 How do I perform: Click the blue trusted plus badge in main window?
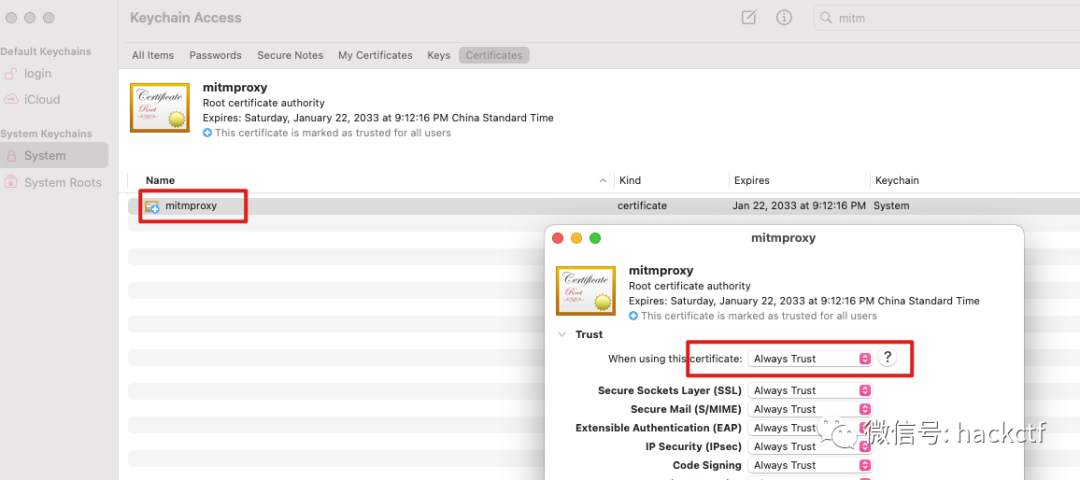point(207,133)
